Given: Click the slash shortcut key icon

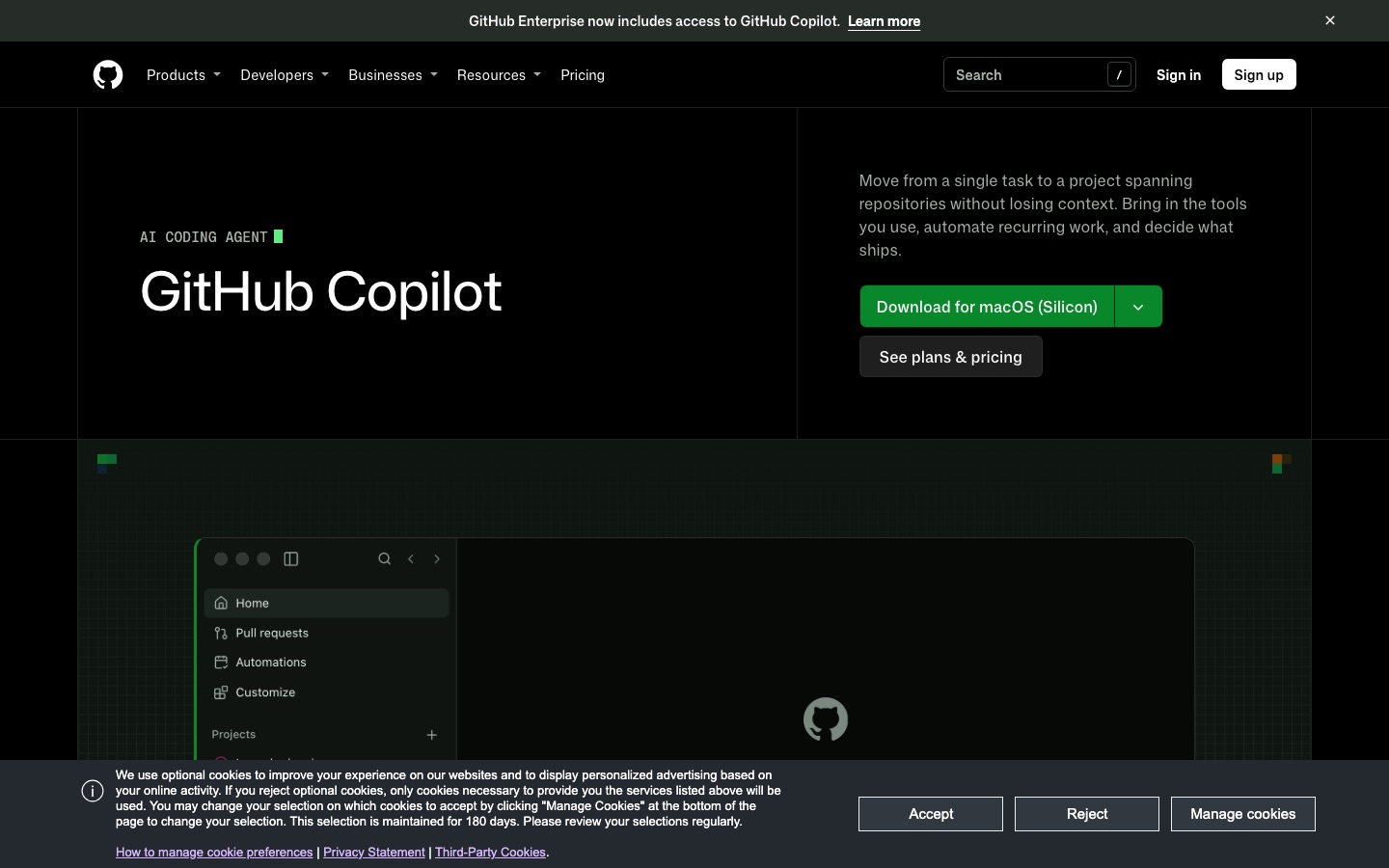Looking at the screenshot, I should click(x=1119, y=74).
